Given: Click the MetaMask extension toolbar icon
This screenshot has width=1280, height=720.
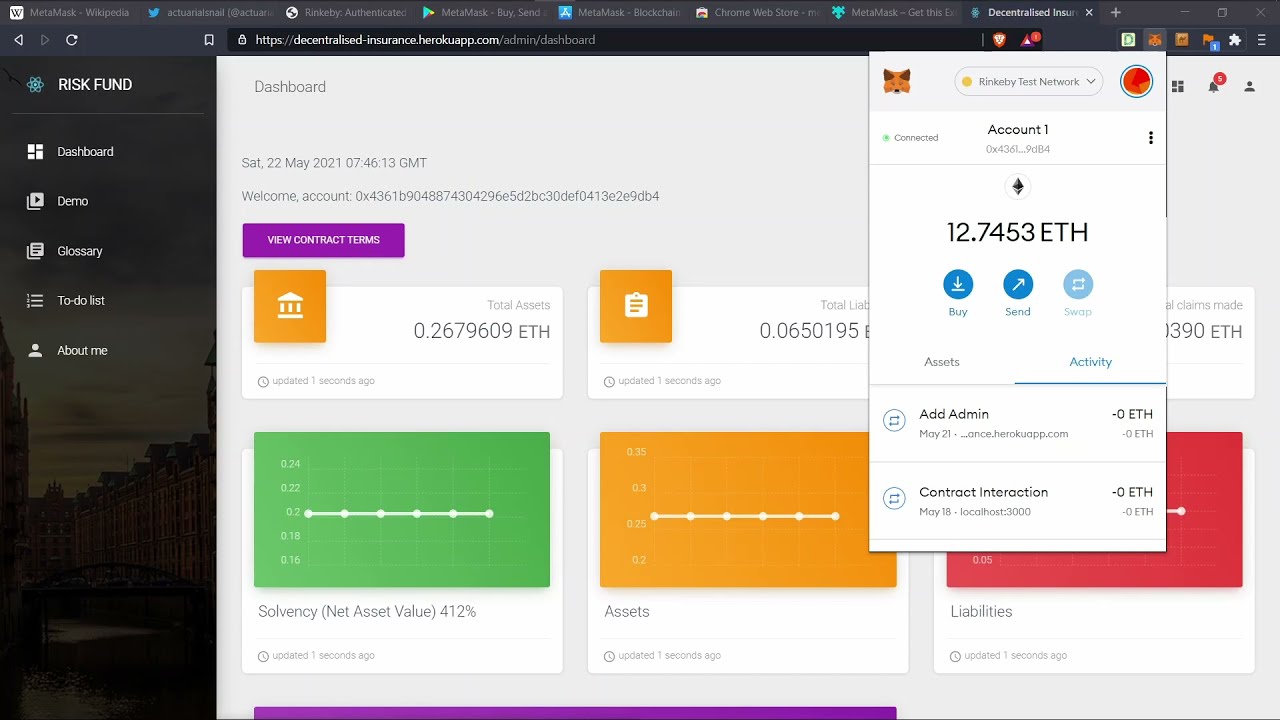Looking at the screenshot, I should [1154, 40].
